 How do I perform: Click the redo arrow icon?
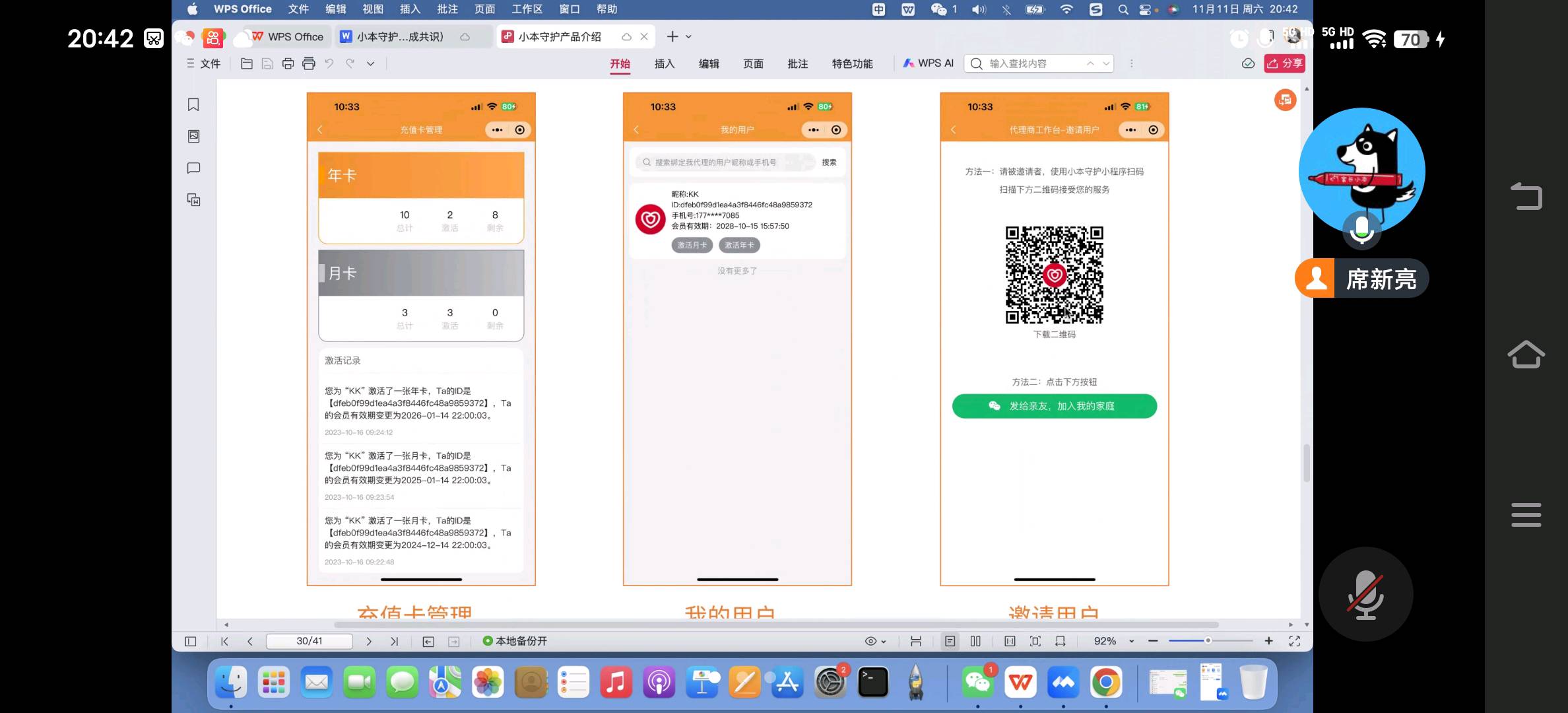pos(350,63)
